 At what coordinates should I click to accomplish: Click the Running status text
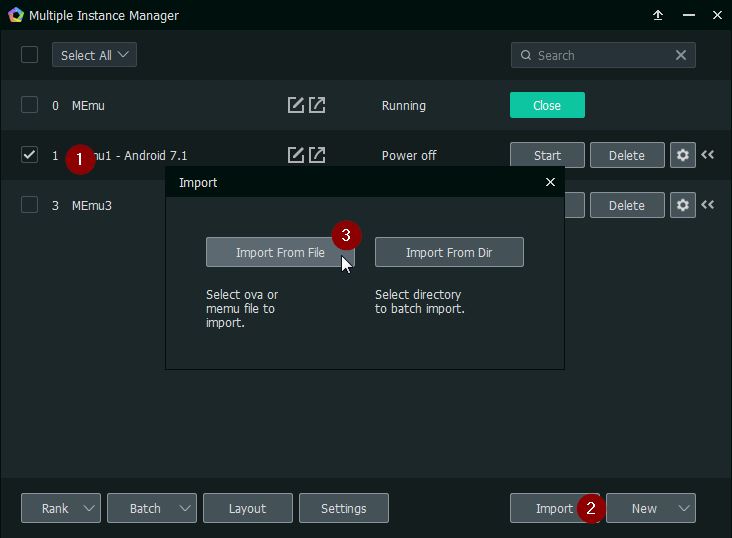pyautogui.click(x=404, y=106)
